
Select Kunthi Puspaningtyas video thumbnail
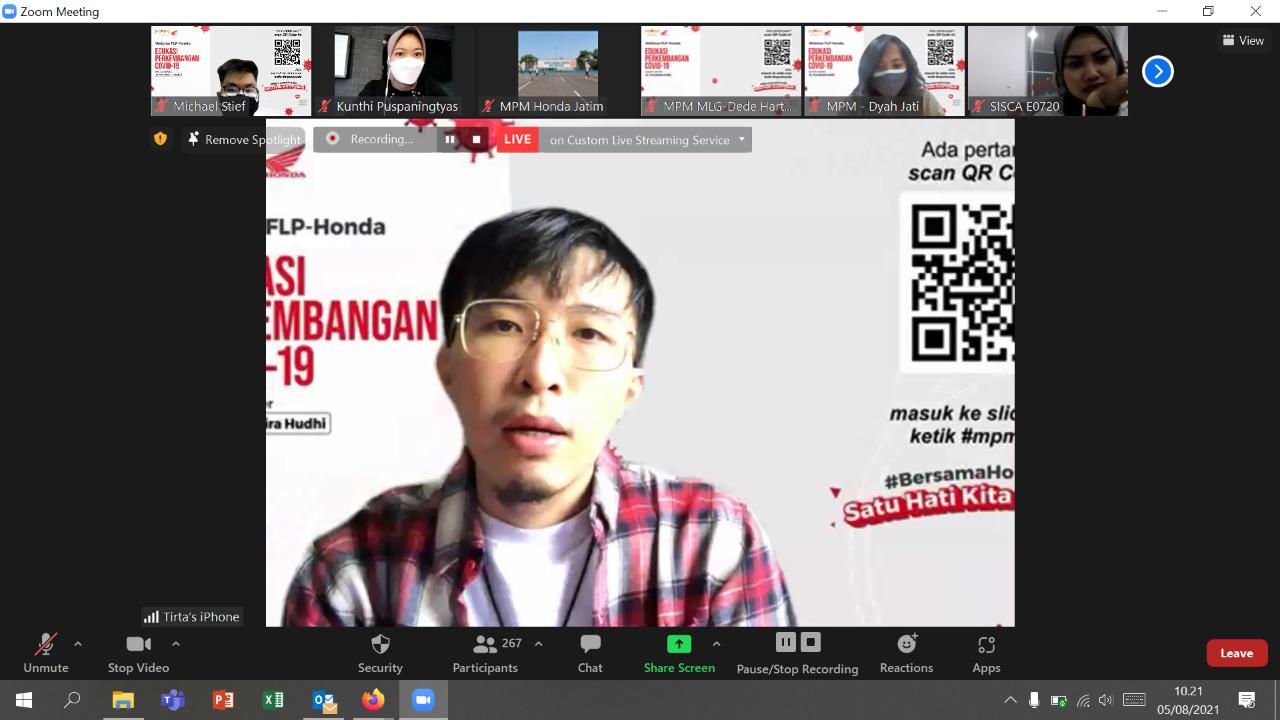[x=394, y=71]
